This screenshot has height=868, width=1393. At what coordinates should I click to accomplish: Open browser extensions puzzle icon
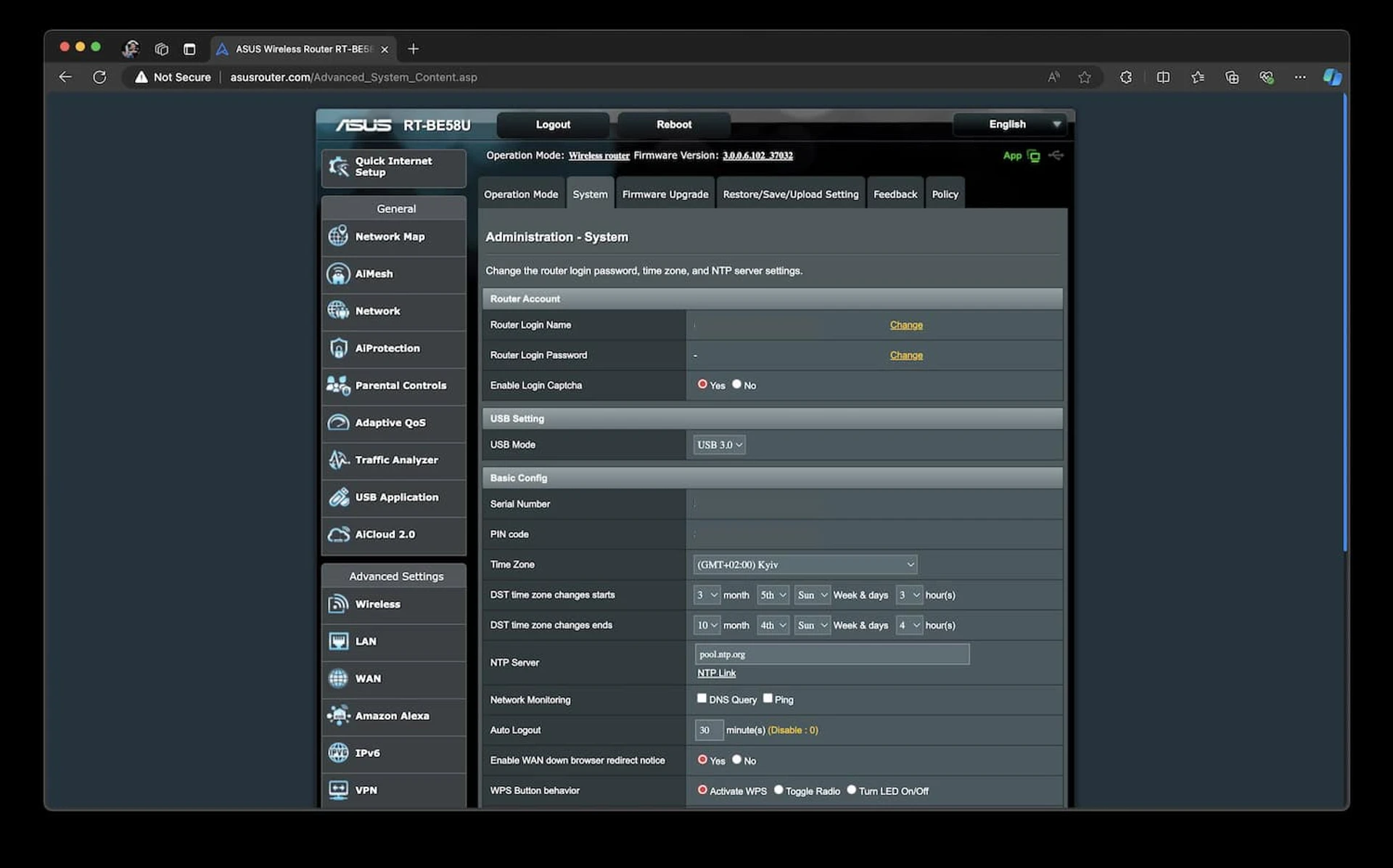(x=1126, y=77)
